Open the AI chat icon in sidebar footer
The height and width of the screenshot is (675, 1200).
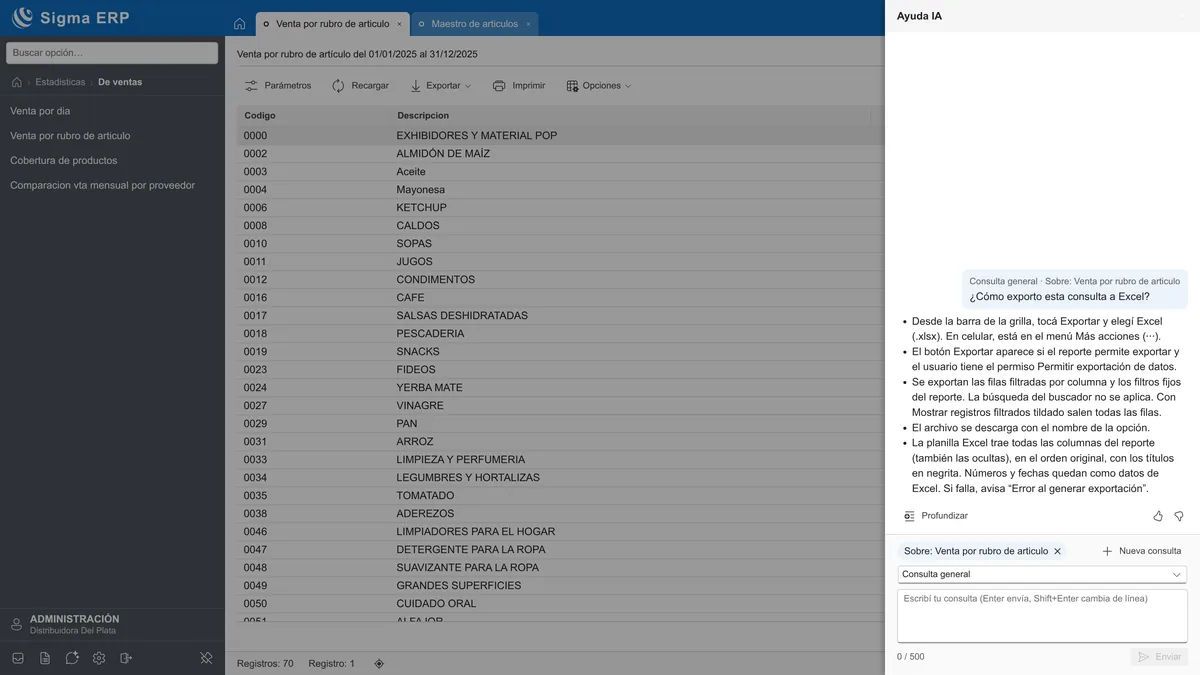pyautogui.click(x=72, y=658)
